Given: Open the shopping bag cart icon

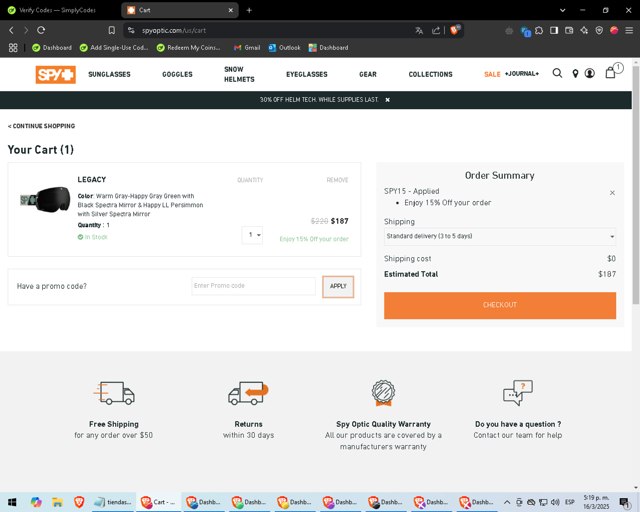Looking at the screenshot, I should [x=610, y=73].
